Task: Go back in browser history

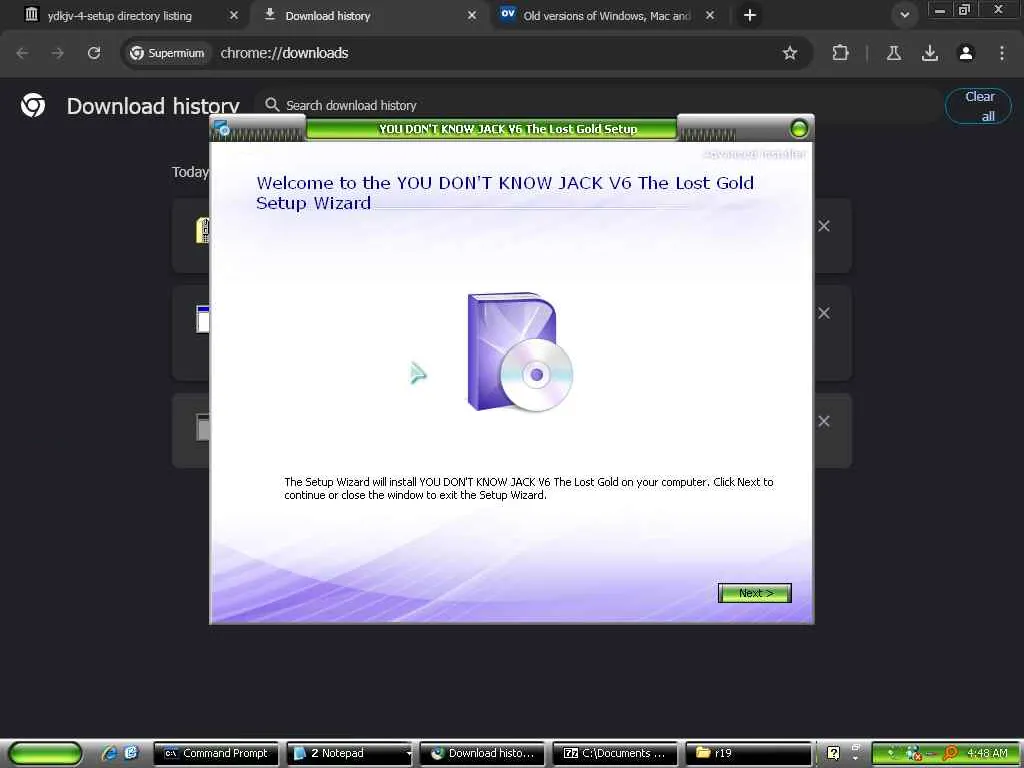Action: pyautogui.click(x=22, y=53)
